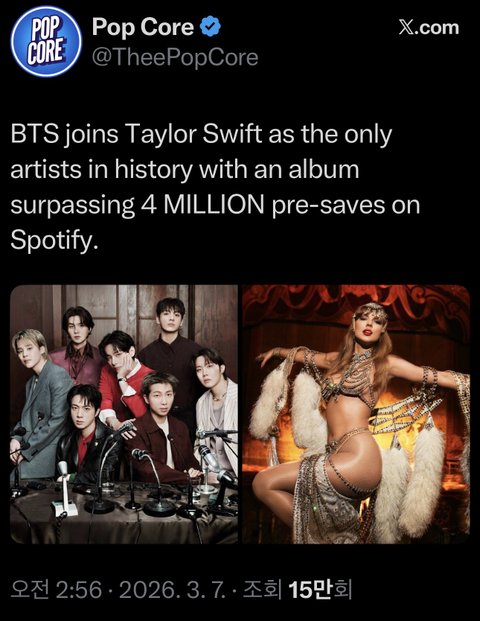Screen dimensions: 480x621
Task: Click the 4 MILLION text
Action: pyautogui.click(x=203, y=205)
